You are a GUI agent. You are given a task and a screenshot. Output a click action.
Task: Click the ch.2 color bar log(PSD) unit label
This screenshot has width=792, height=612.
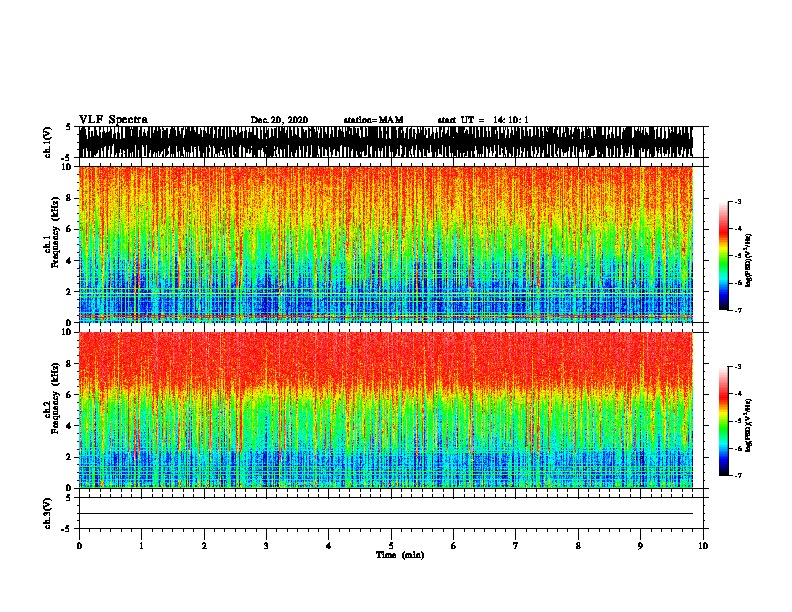tap(749, 426)
